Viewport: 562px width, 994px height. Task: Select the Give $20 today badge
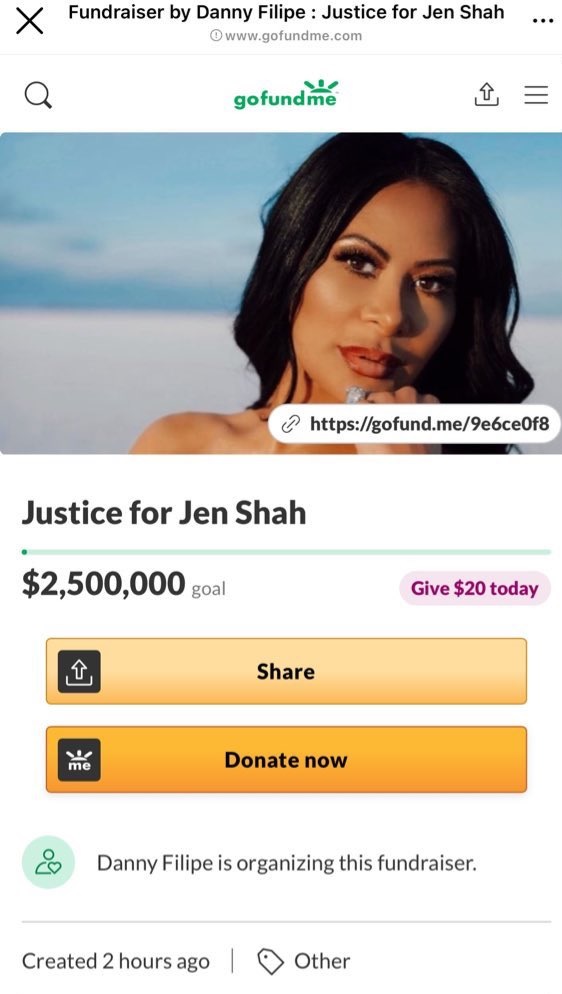[x=475, y=588]
